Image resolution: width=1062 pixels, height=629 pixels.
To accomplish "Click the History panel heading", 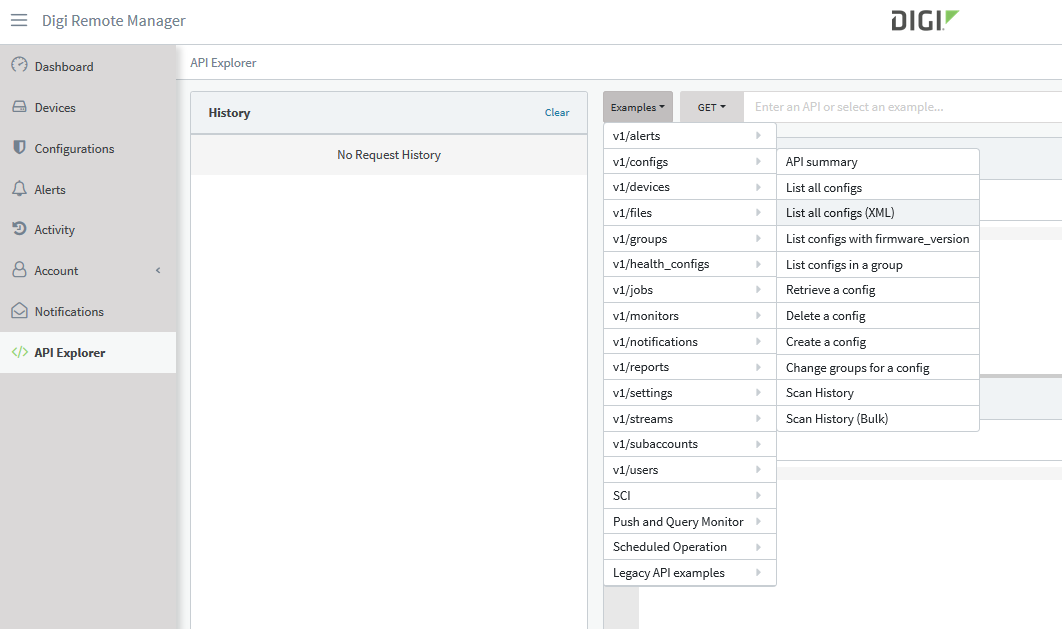I will pyautogui.click(x=229, y=112).
